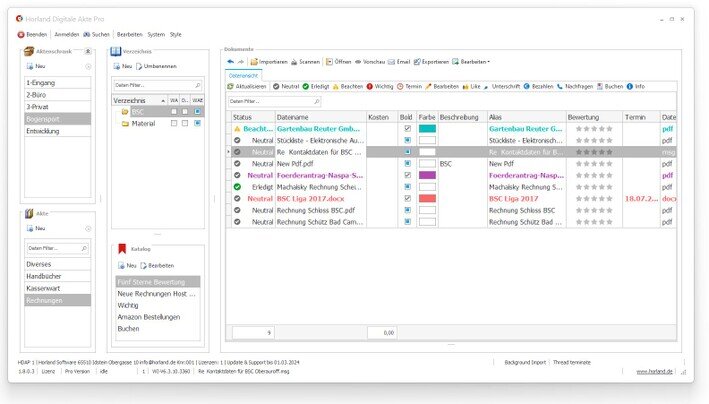Set the Info status
The height and width of the screenshot is (404, 709).
pos(636,86)
